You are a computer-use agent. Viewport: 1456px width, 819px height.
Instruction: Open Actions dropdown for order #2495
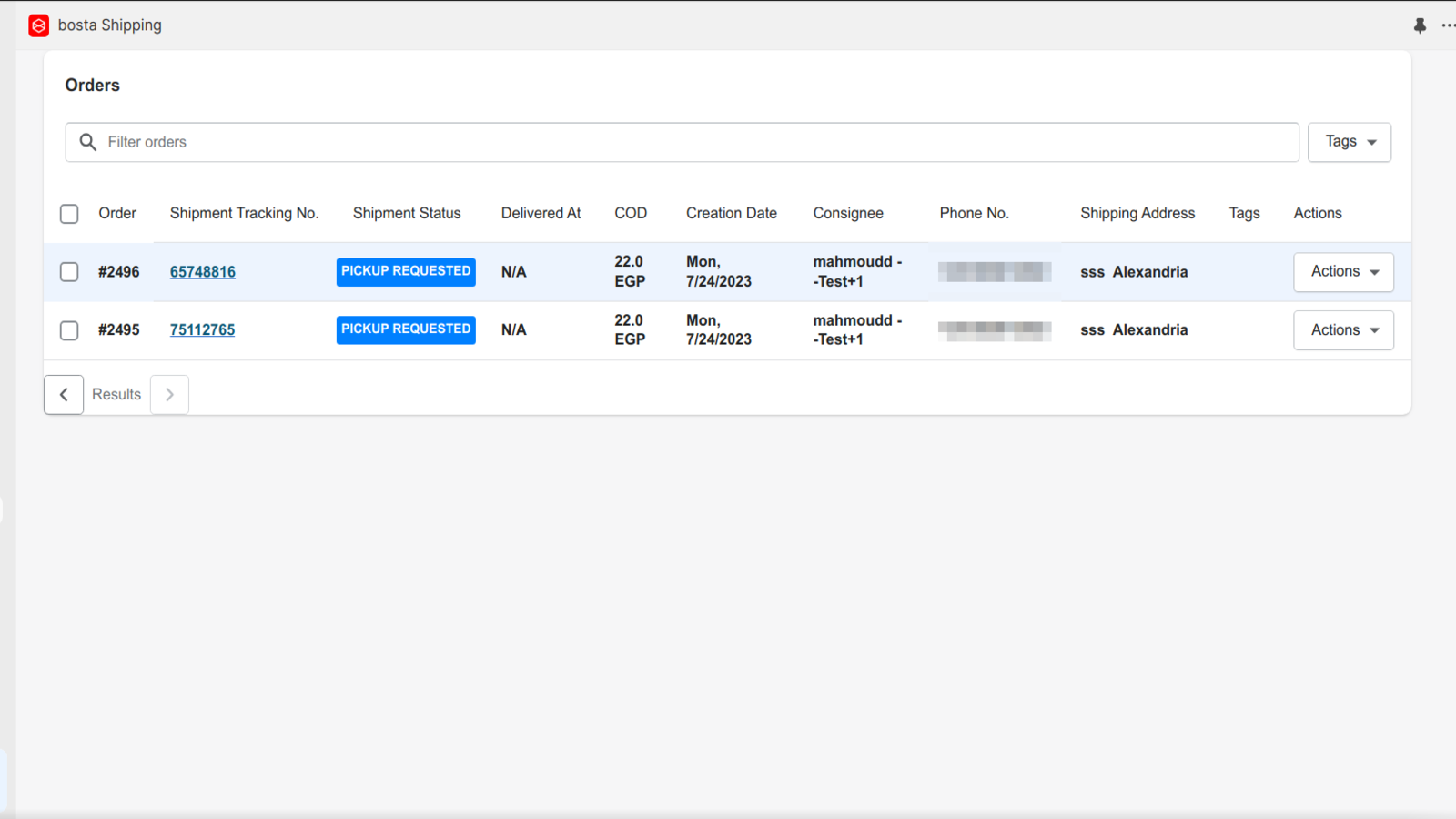[1343, 330]
